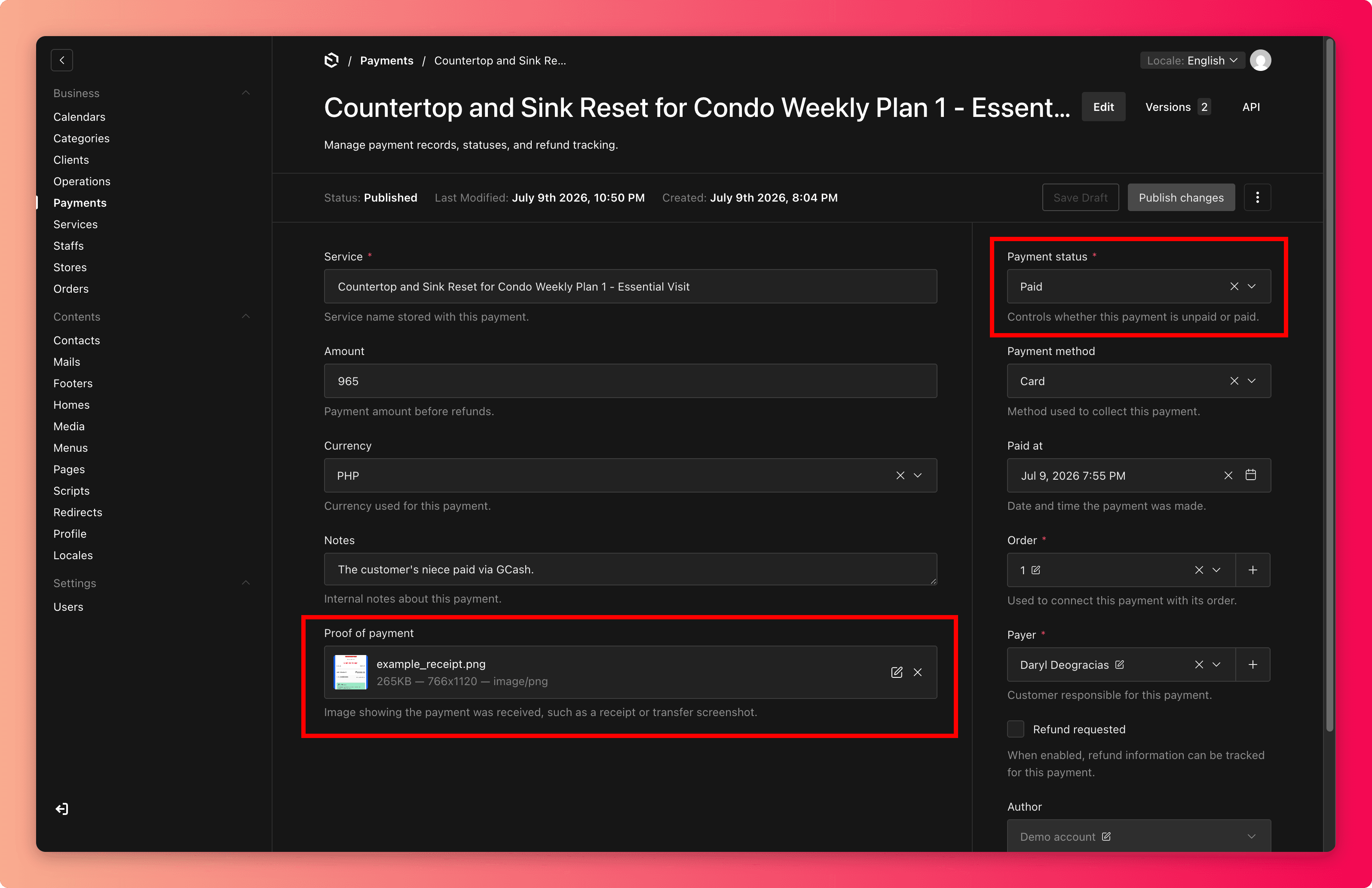Open Calendars in the sidebar

80,116
